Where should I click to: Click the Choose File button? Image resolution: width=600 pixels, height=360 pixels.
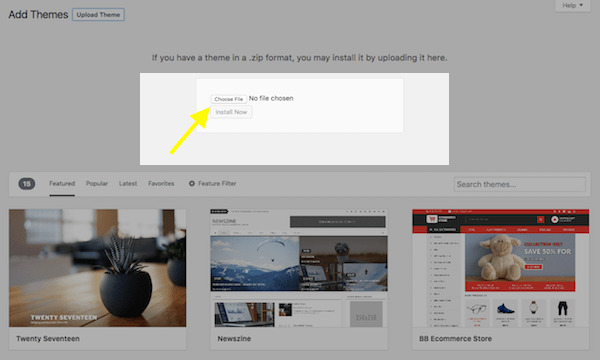point(228,99)
